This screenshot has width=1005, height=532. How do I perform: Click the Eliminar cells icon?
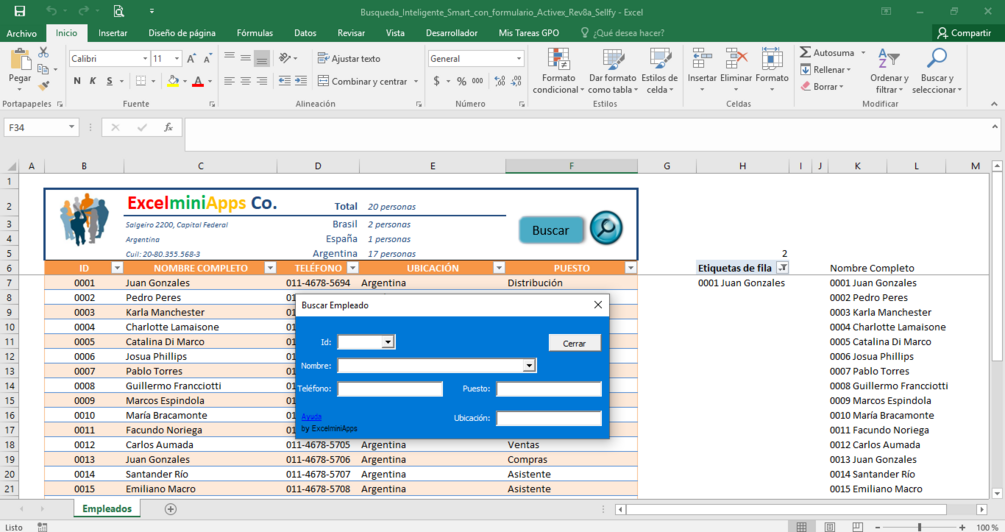tap(736, 59)
